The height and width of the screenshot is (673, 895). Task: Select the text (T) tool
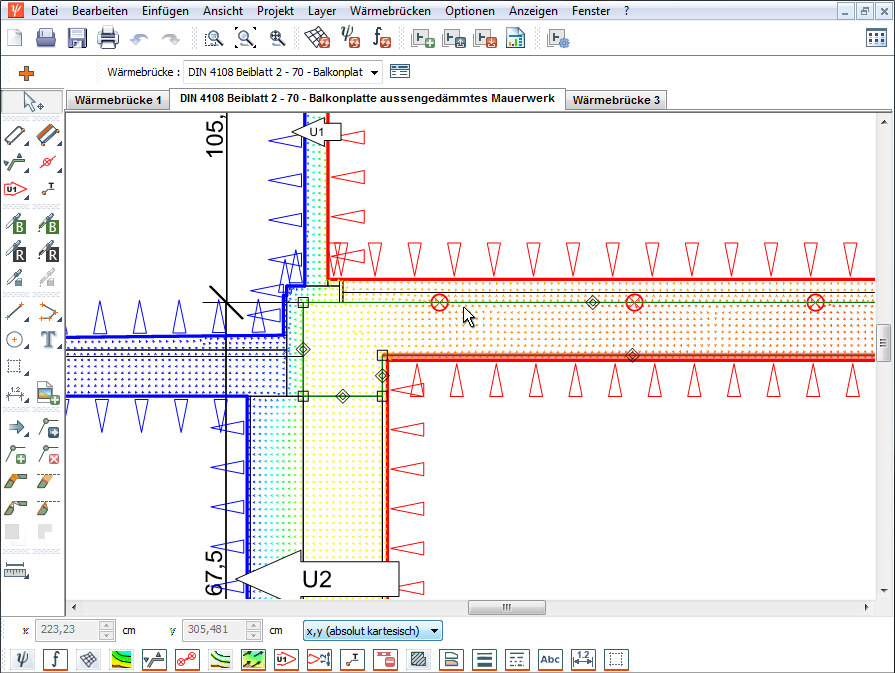[x=47, y=339]
